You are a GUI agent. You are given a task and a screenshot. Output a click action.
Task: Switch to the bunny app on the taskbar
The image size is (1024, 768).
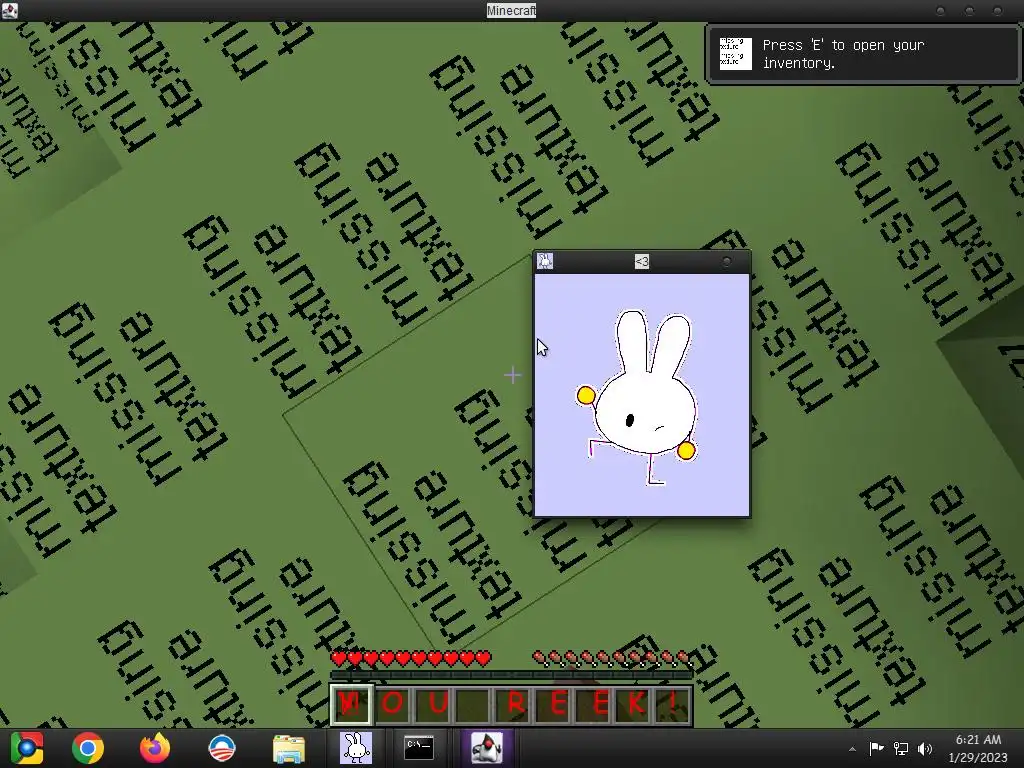tap(356, 748)
